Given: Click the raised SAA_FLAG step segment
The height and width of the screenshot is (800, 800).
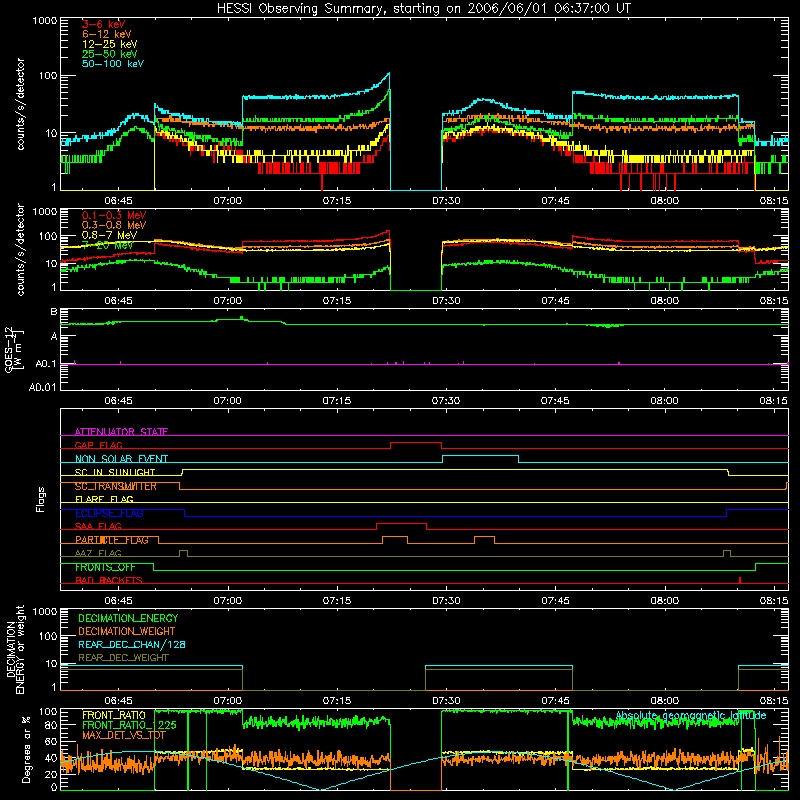Looking at the screenshot, I should point(402,523).
